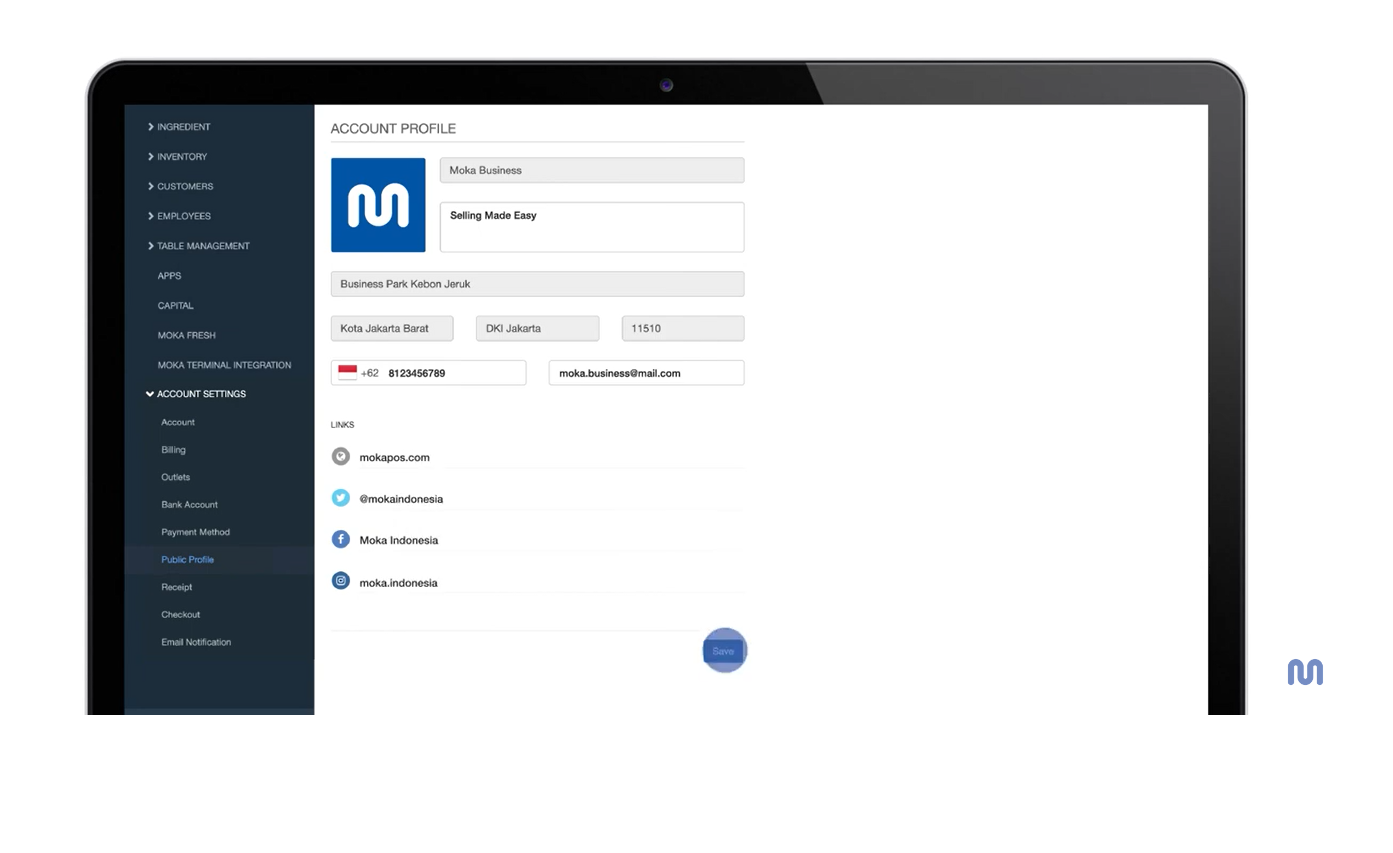
Task: Expand the Inventory sidebar section
Action: pyautogui.click(x=181, y=157)
